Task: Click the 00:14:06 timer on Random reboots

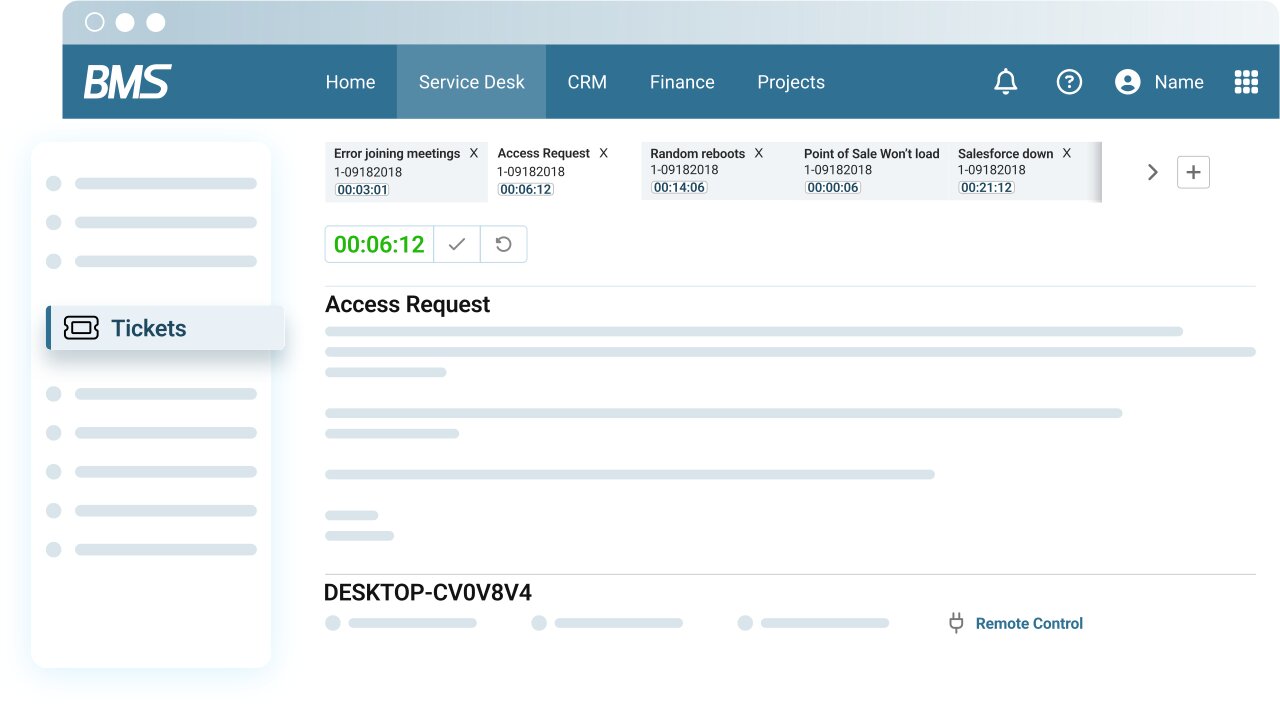Action: [679, 187]
